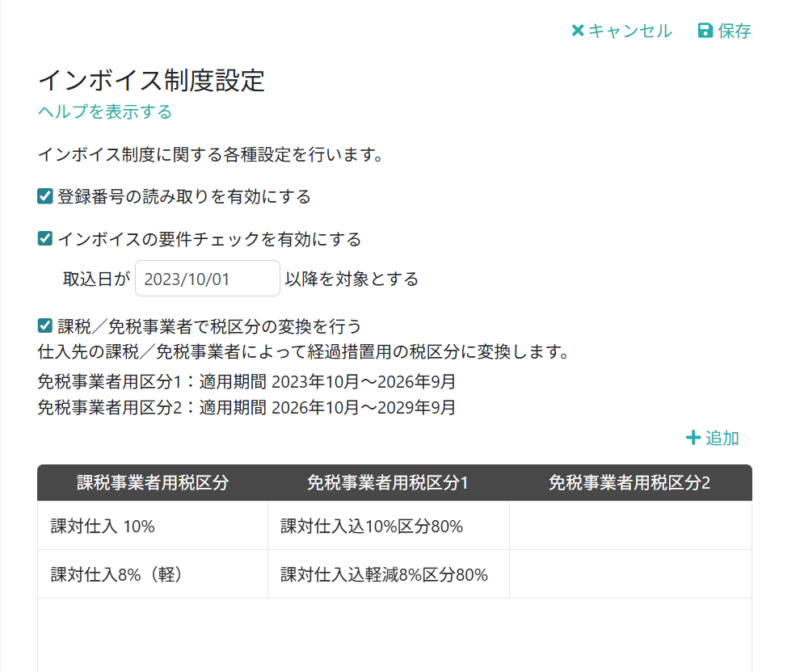Image resolution: width=800 pixels, height=672 pixels.
Task: Toggle 登録番号の読み取りを有効にする checkbox
Action: [x=45, y=196]
